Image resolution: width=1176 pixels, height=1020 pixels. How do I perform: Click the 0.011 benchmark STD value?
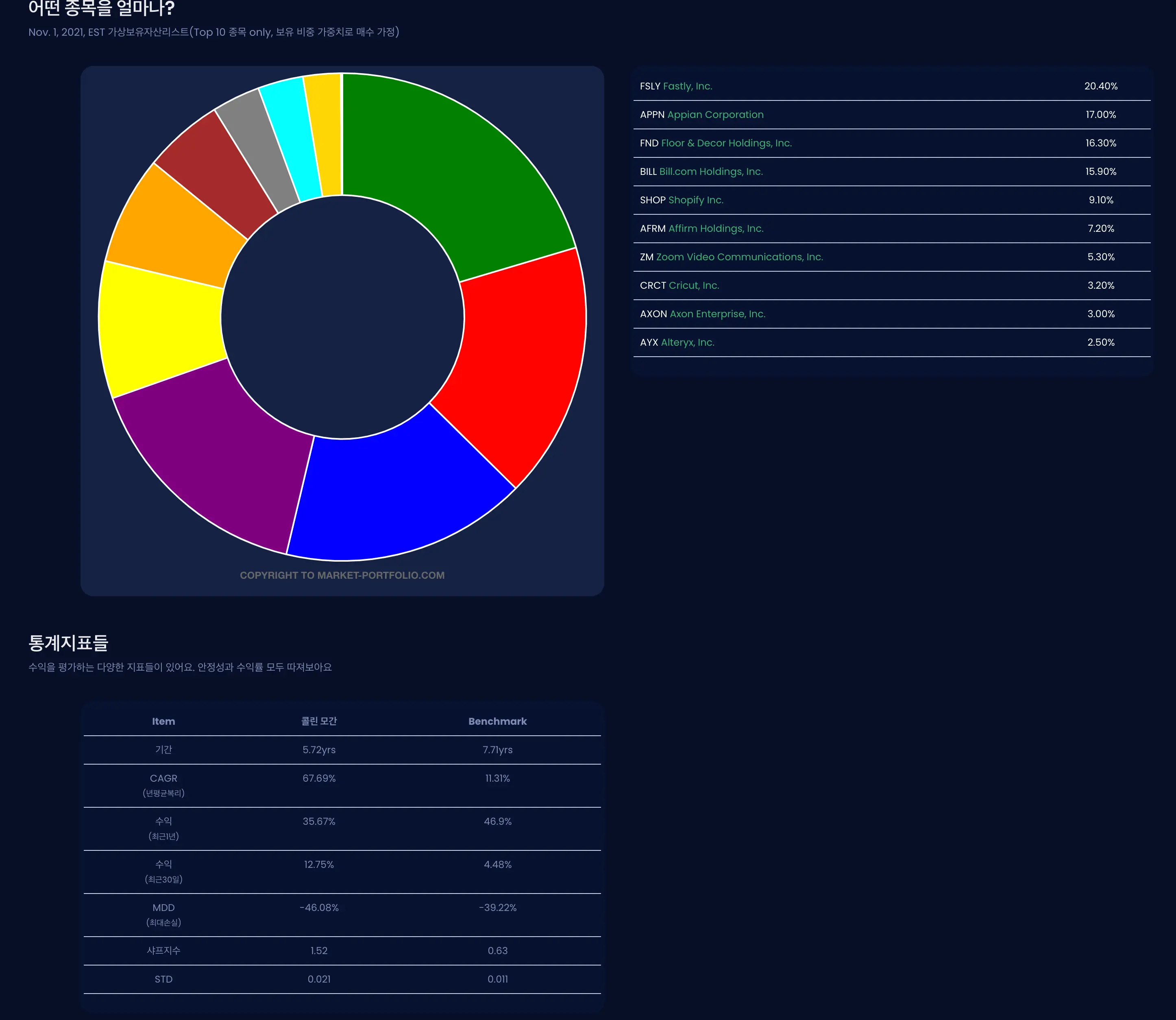coord(497,979)
